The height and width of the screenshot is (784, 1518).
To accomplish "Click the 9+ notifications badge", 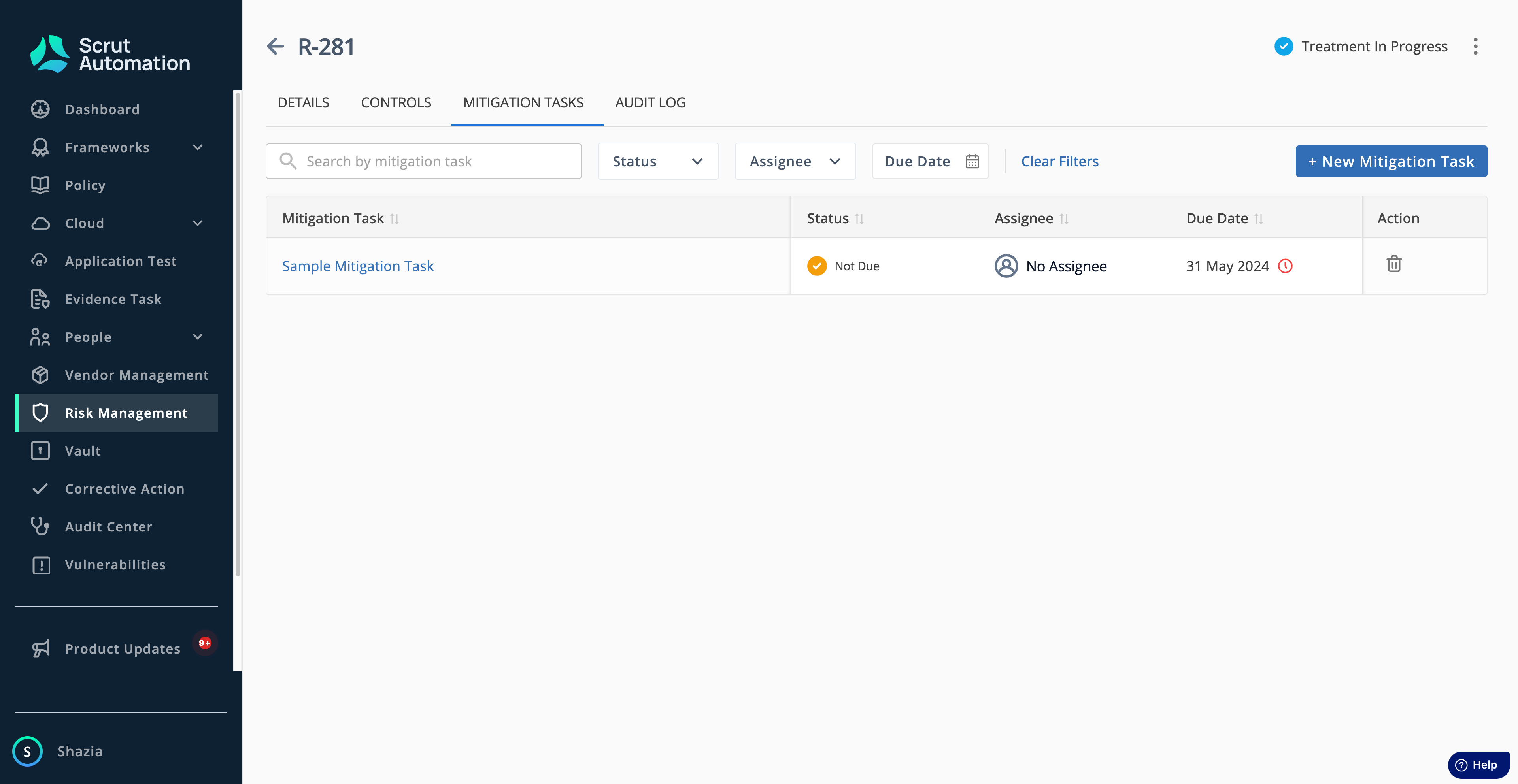I will (204, 643).
